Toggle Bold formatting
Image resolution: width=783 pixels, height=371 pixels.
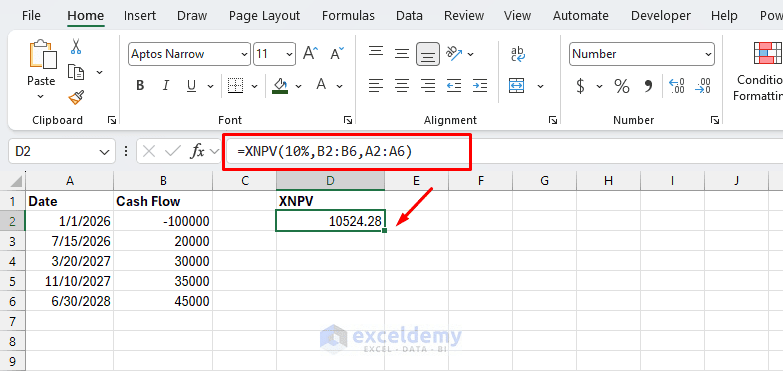coord(140,86)
